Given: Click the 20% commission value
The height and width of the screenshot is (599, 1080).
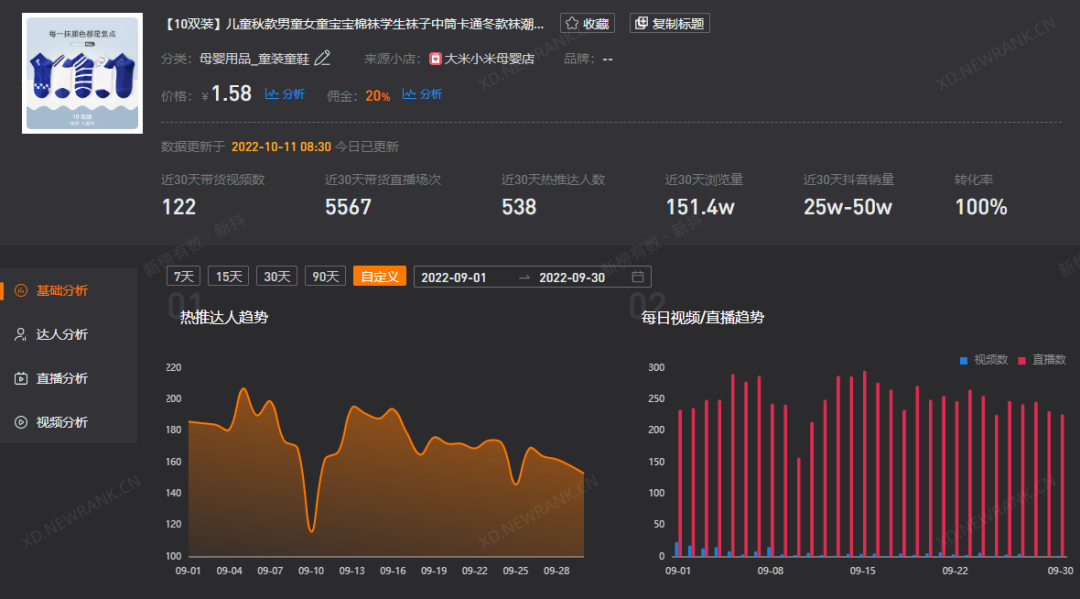Looking at the screenshot, I should [x=377, y=96].
